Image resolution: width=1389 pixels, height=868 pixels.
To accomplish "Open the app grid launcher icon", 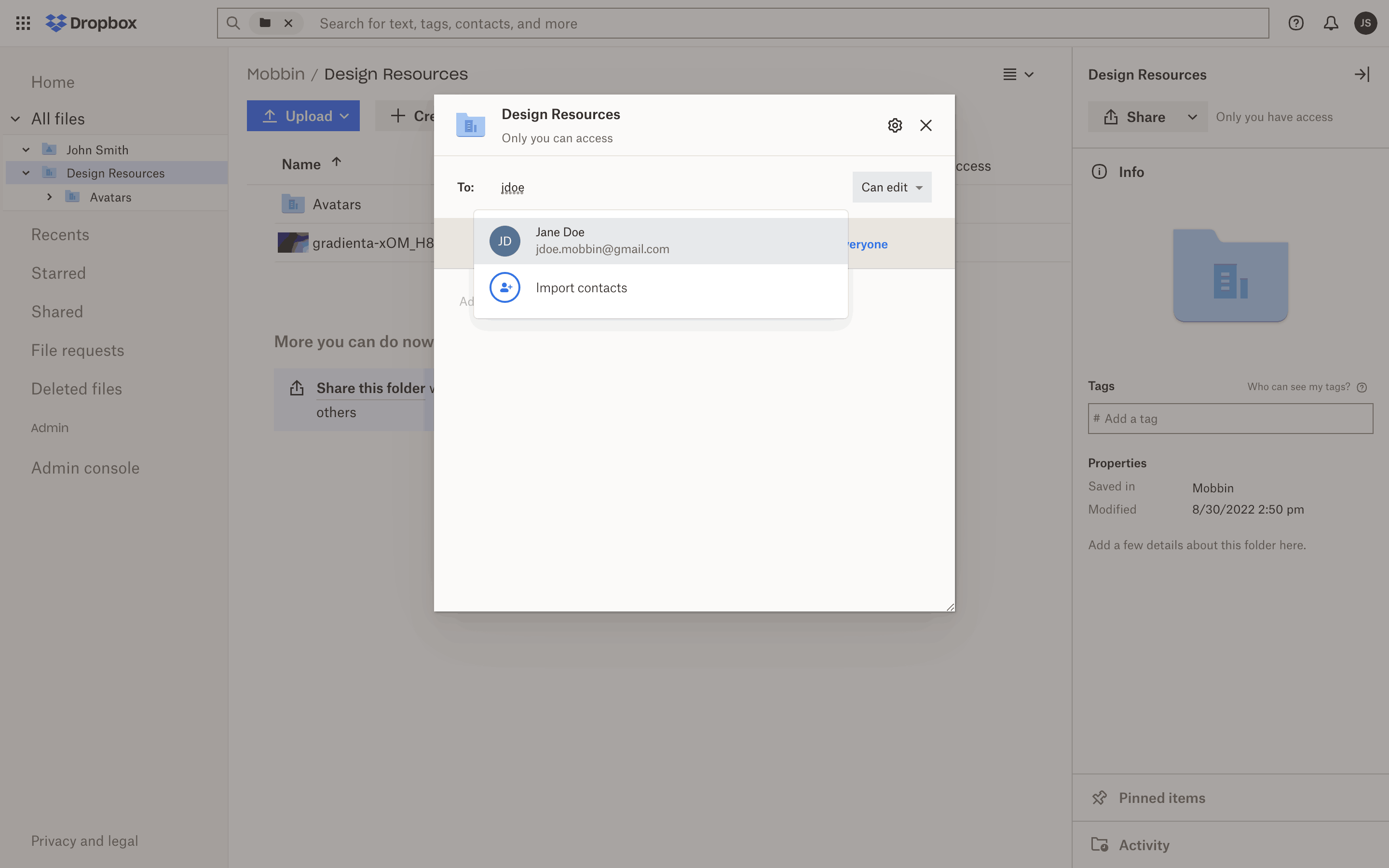I will pyautogui.click(x=23, y=23).
